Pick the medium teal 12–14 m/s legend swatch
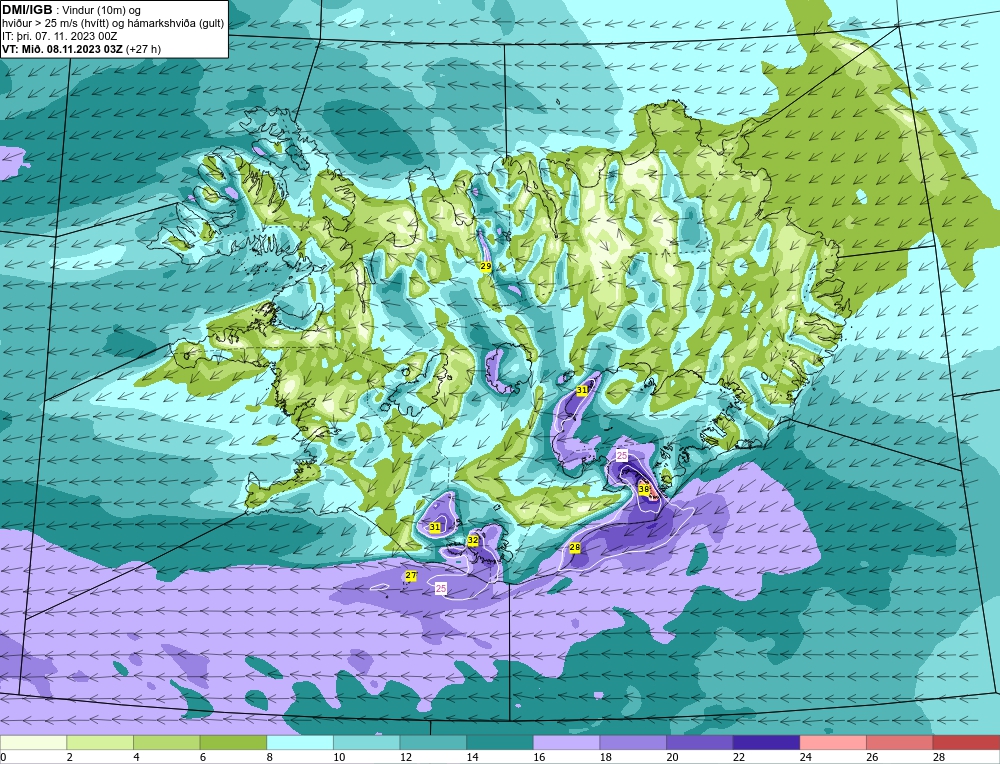The width and height of the screenshot is (1000, 764). click(x=433, y=742)
